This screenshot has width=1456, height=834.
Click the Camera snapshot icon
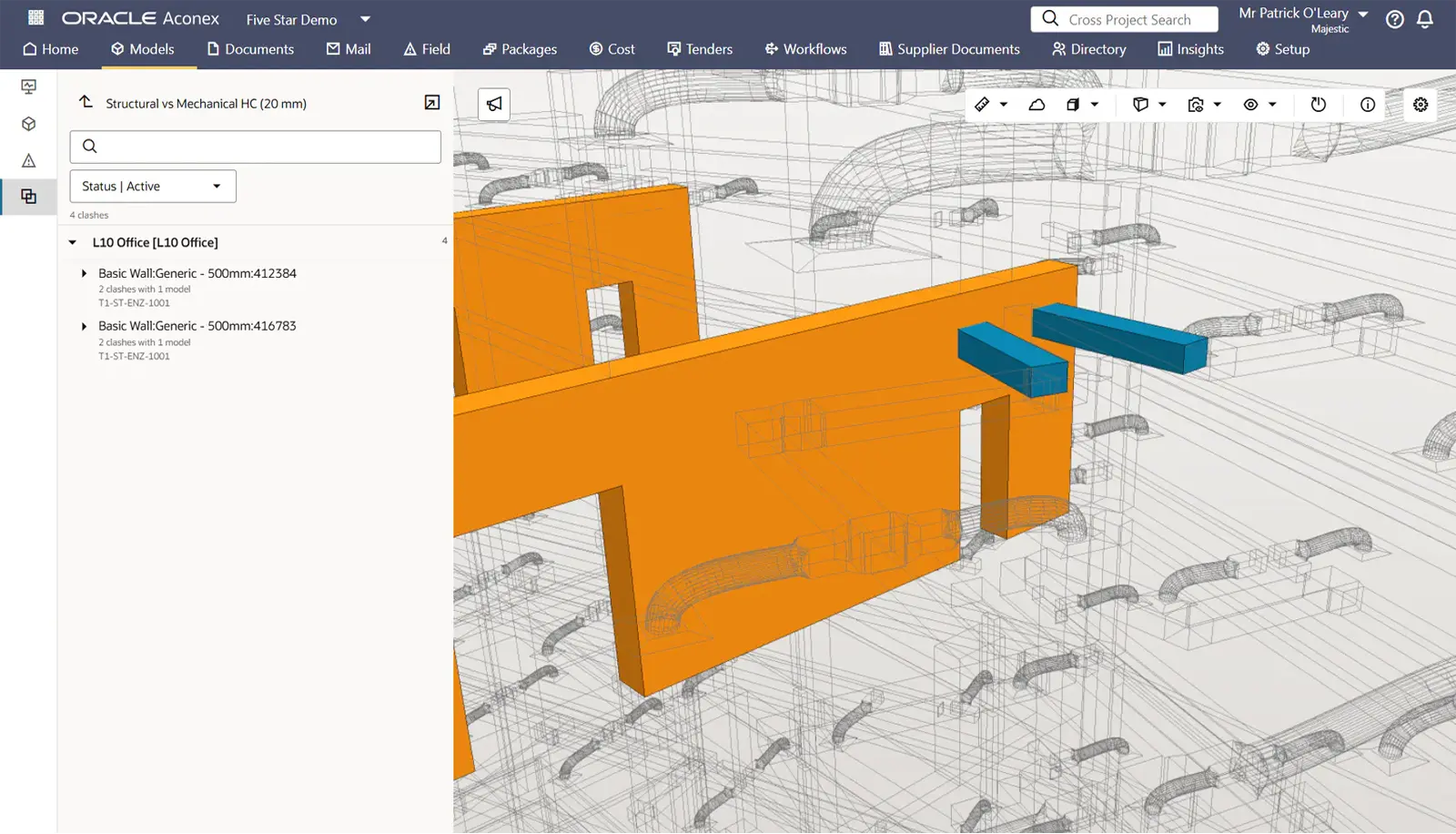point(1197,104)
